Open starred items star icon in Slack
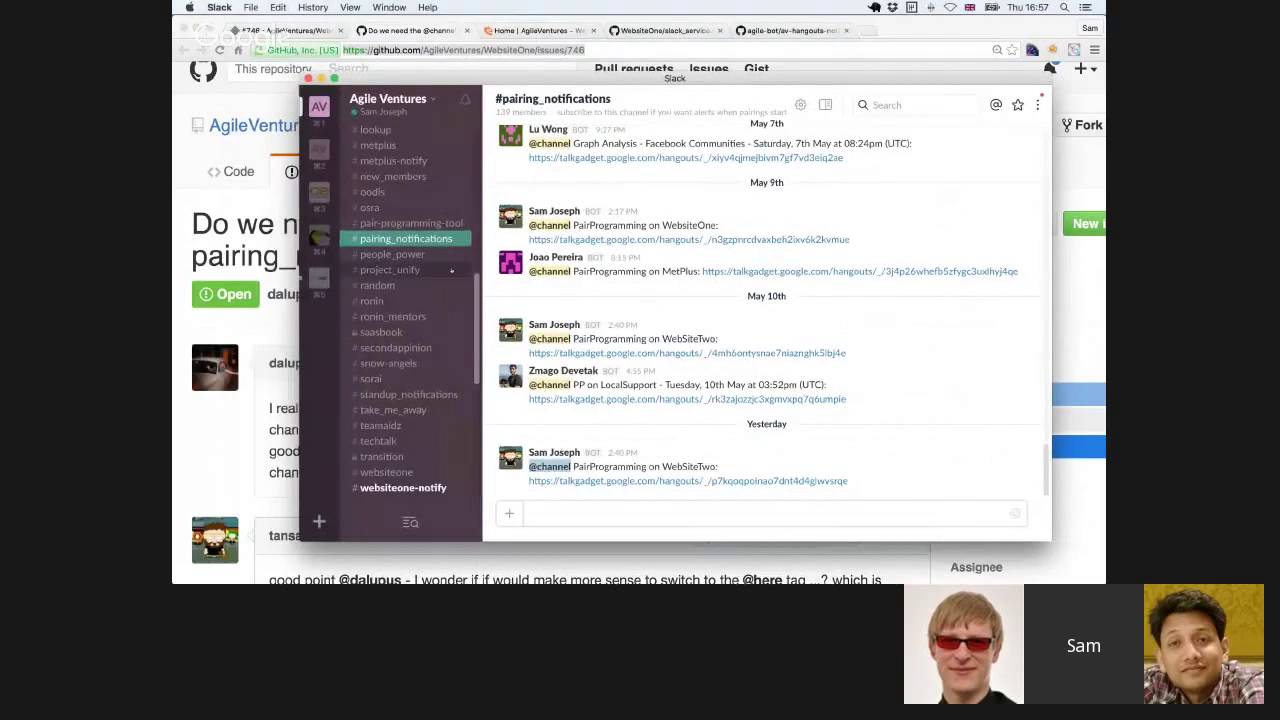The width and height of the screenshot is (1280, 720). [1018, 105]
